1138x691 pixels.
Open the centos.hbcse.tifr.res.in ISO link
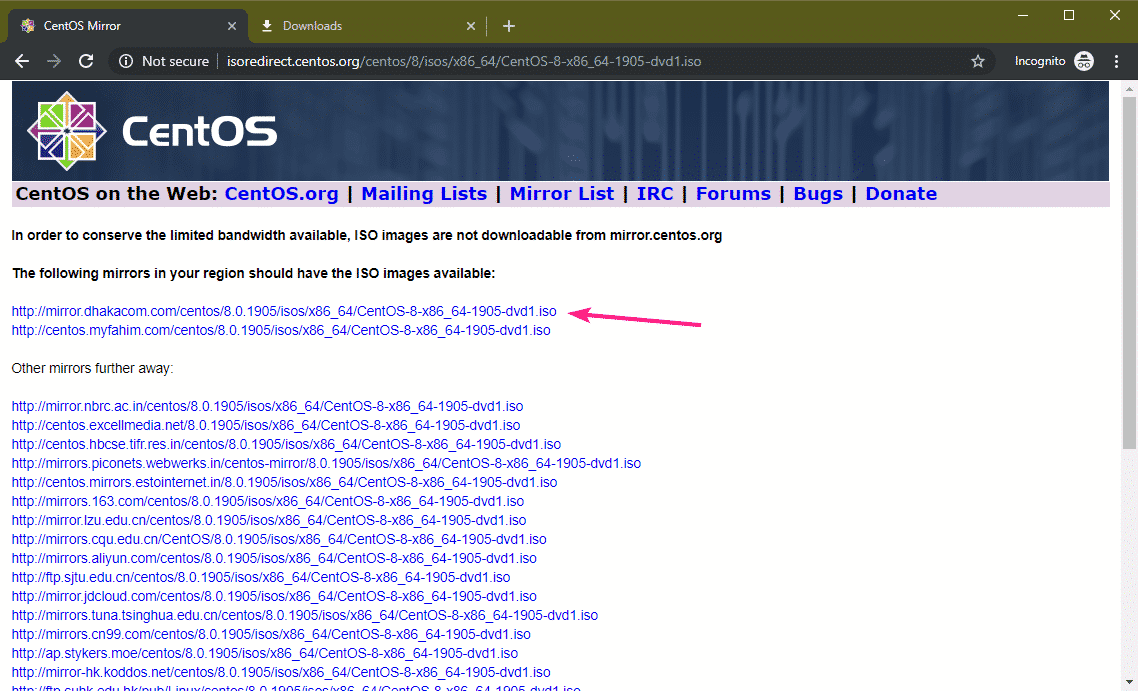click(286, 444)
